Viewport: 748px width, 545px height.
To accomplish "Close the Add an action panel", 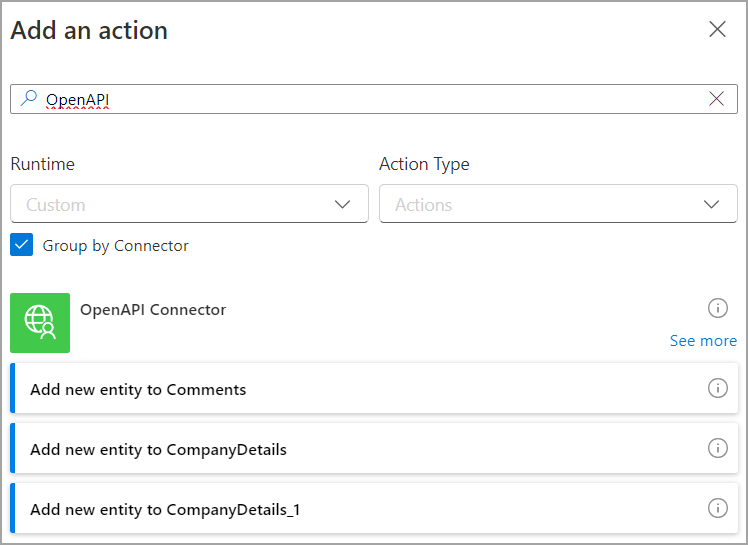I will (x=717, y=29).
